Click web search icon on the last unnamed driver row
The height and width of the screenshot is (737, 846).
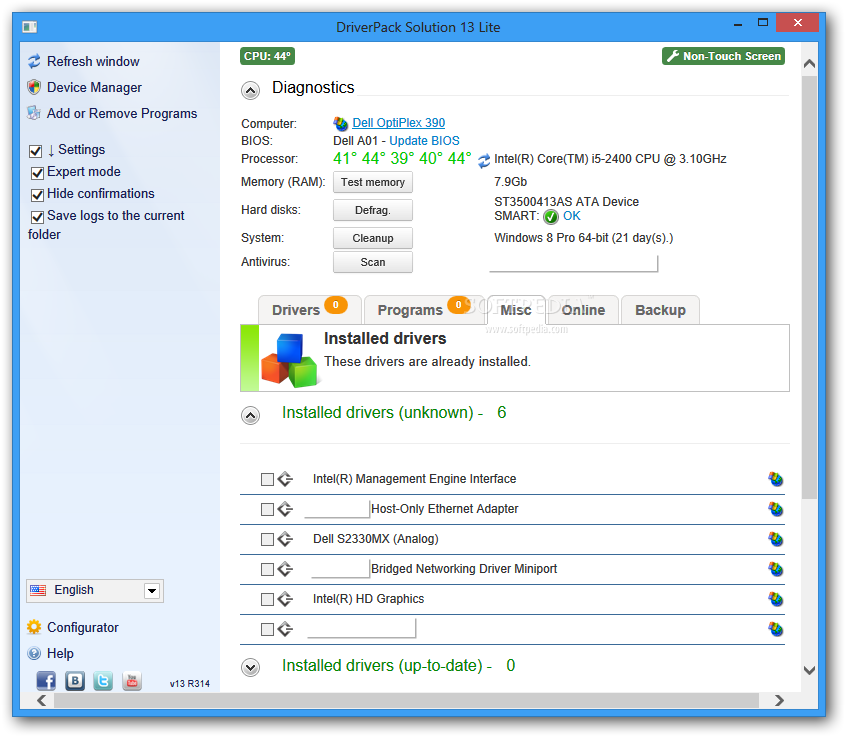[x=775, y=629]
